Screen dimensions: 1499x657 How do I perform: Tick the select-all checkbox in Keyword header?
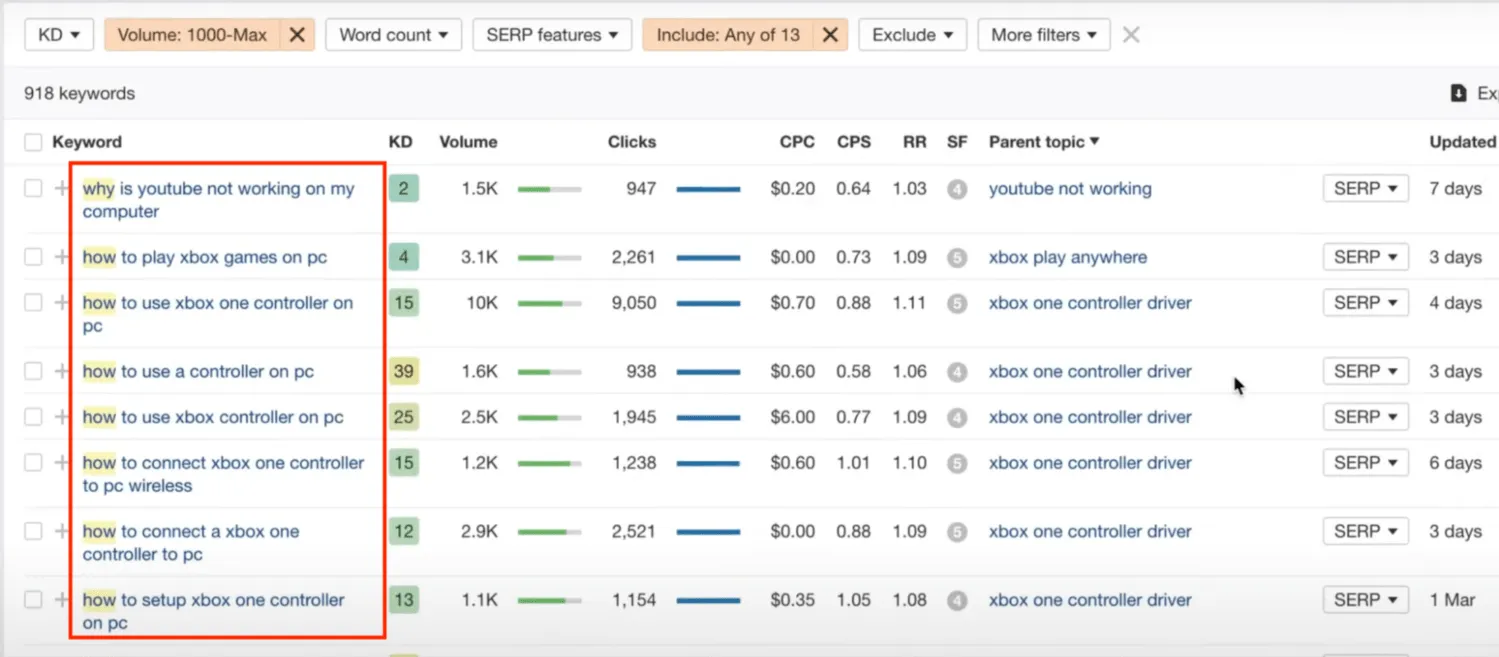(33, 142)
